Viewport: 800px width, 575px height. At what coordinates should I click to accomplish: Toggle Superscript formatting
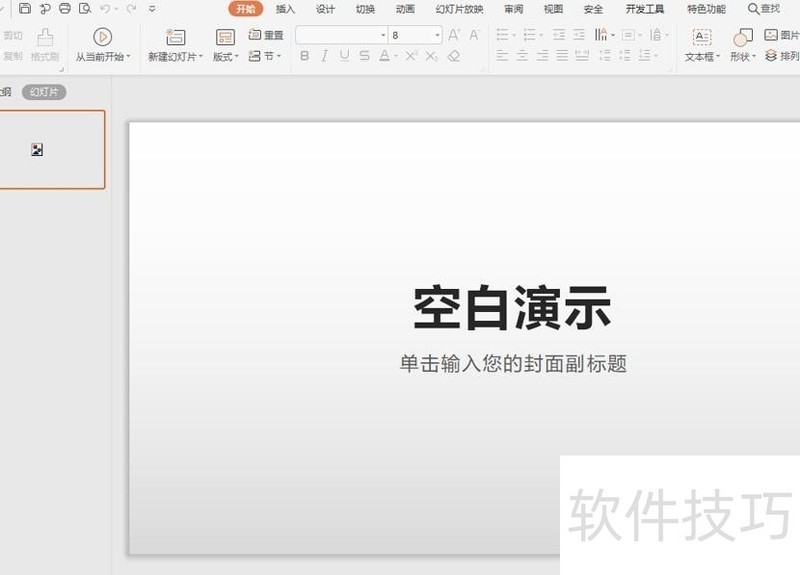point(411,56)
